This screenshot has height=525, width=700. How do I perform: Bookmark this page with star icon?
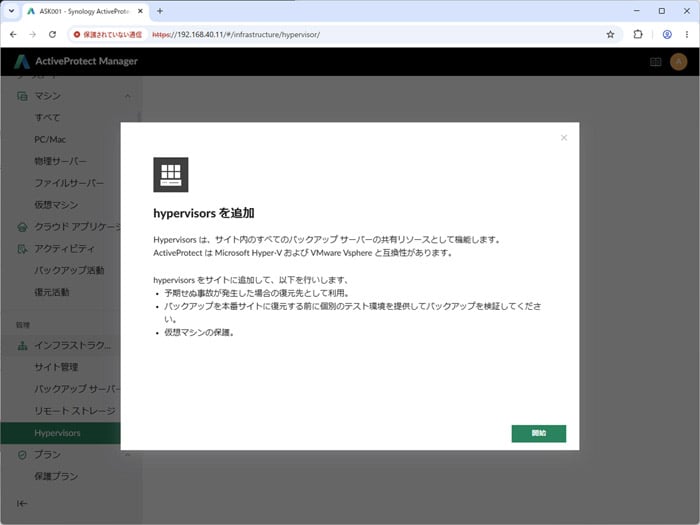610,34
